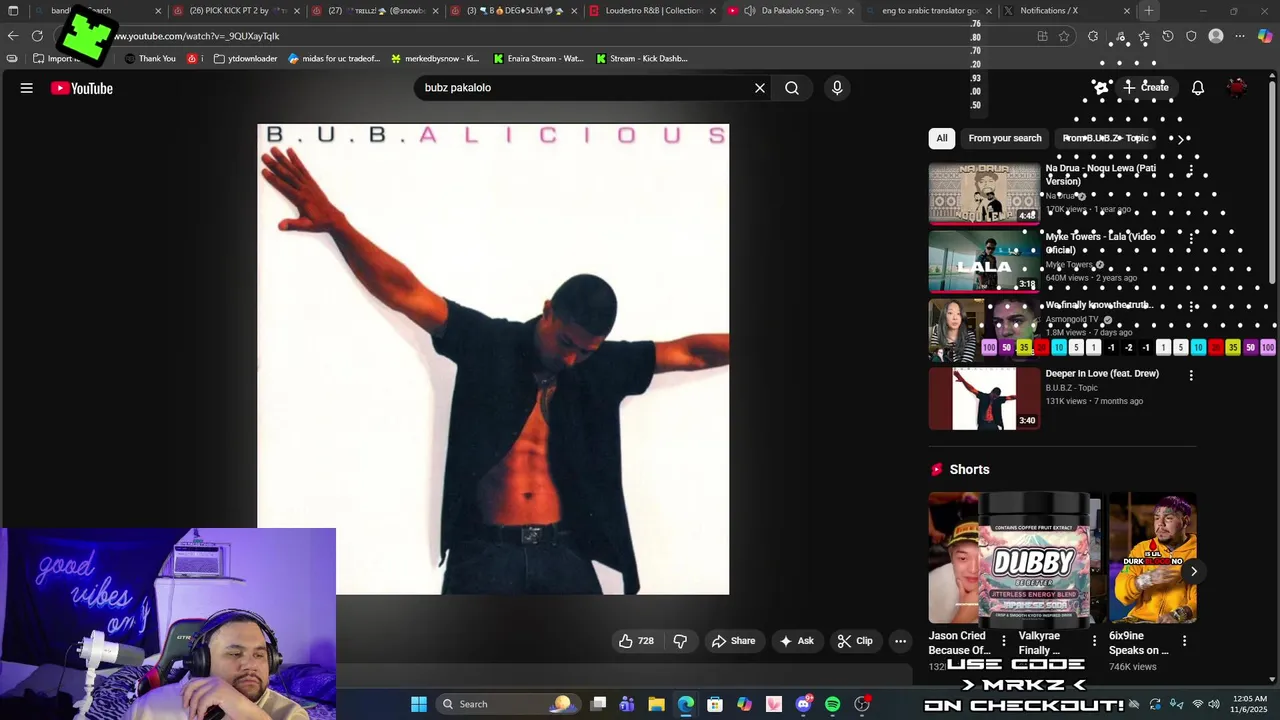Open File Explorer from taskbar

coord(656,704)
